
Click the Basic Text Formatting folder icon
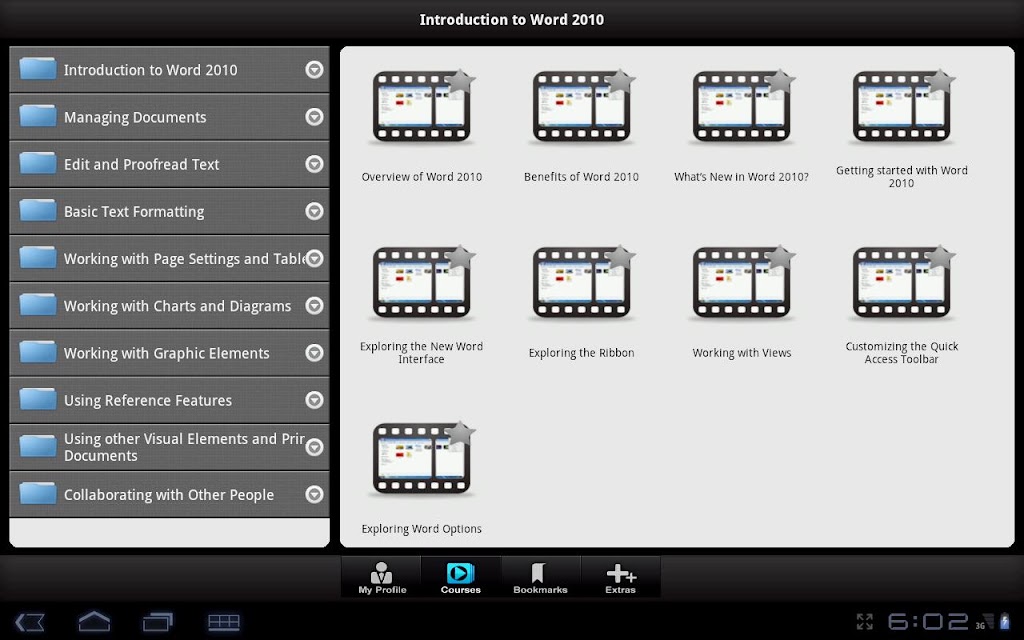point(38,210)
